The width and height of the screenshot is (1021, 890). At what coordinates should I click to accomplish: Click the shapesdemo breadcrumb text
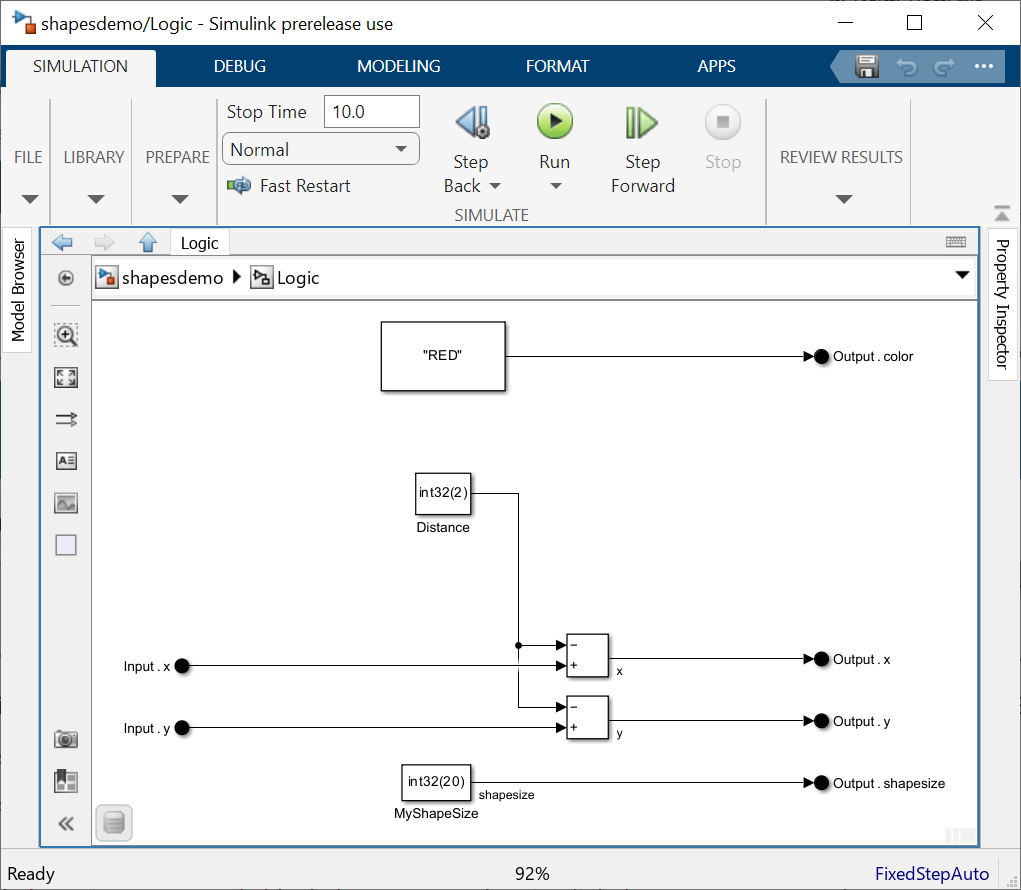[x=173, y=278]
